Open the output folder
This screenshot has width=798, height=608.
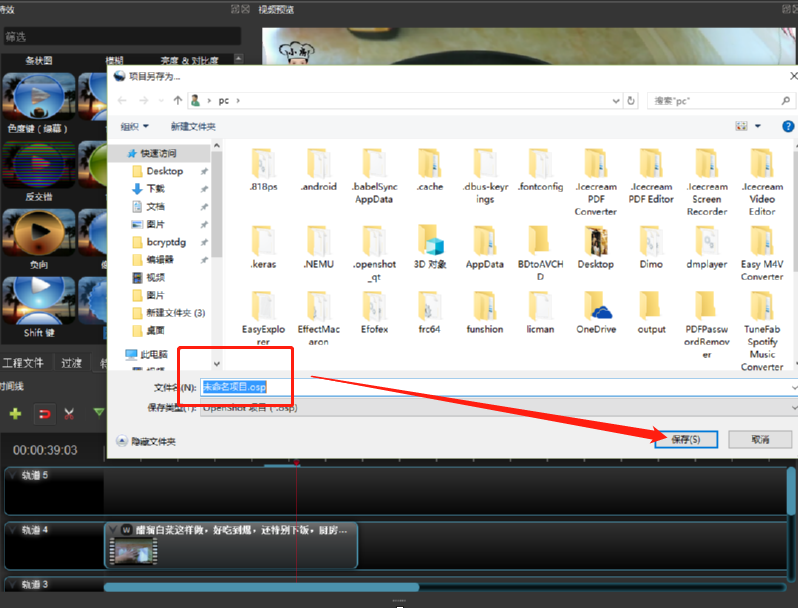click(x=651, y=313)
